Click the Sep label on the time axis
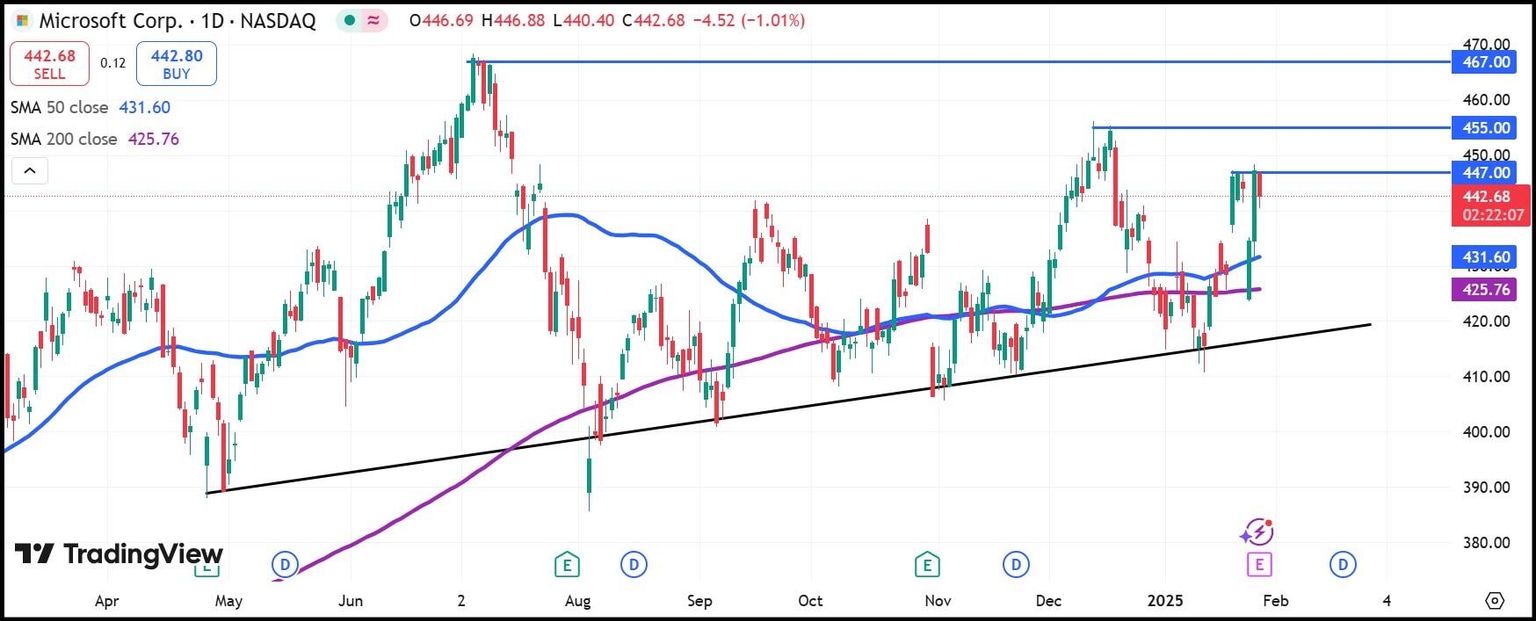This screenshot has width=1536, height=621. pyautogui.click(x=699, y=602)
